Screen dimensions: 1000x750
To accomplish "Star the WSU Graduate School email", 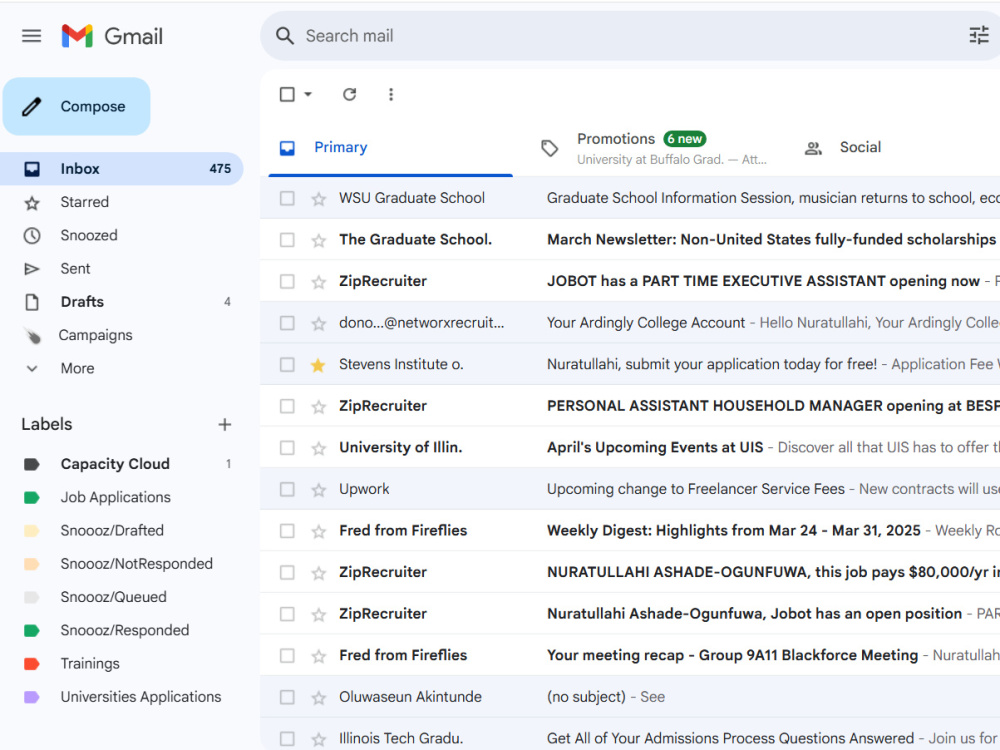I will 318,199.
